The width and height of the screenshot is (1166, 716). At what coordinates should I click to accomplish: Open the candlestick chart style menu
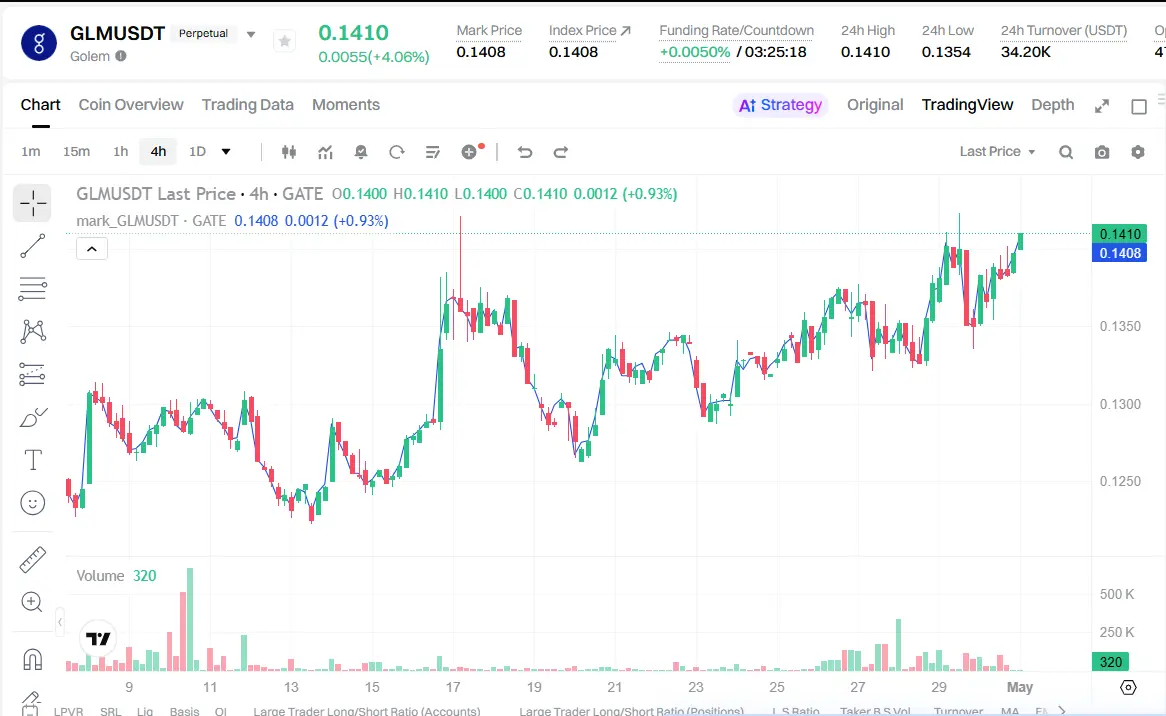click(x=289, y=152)
